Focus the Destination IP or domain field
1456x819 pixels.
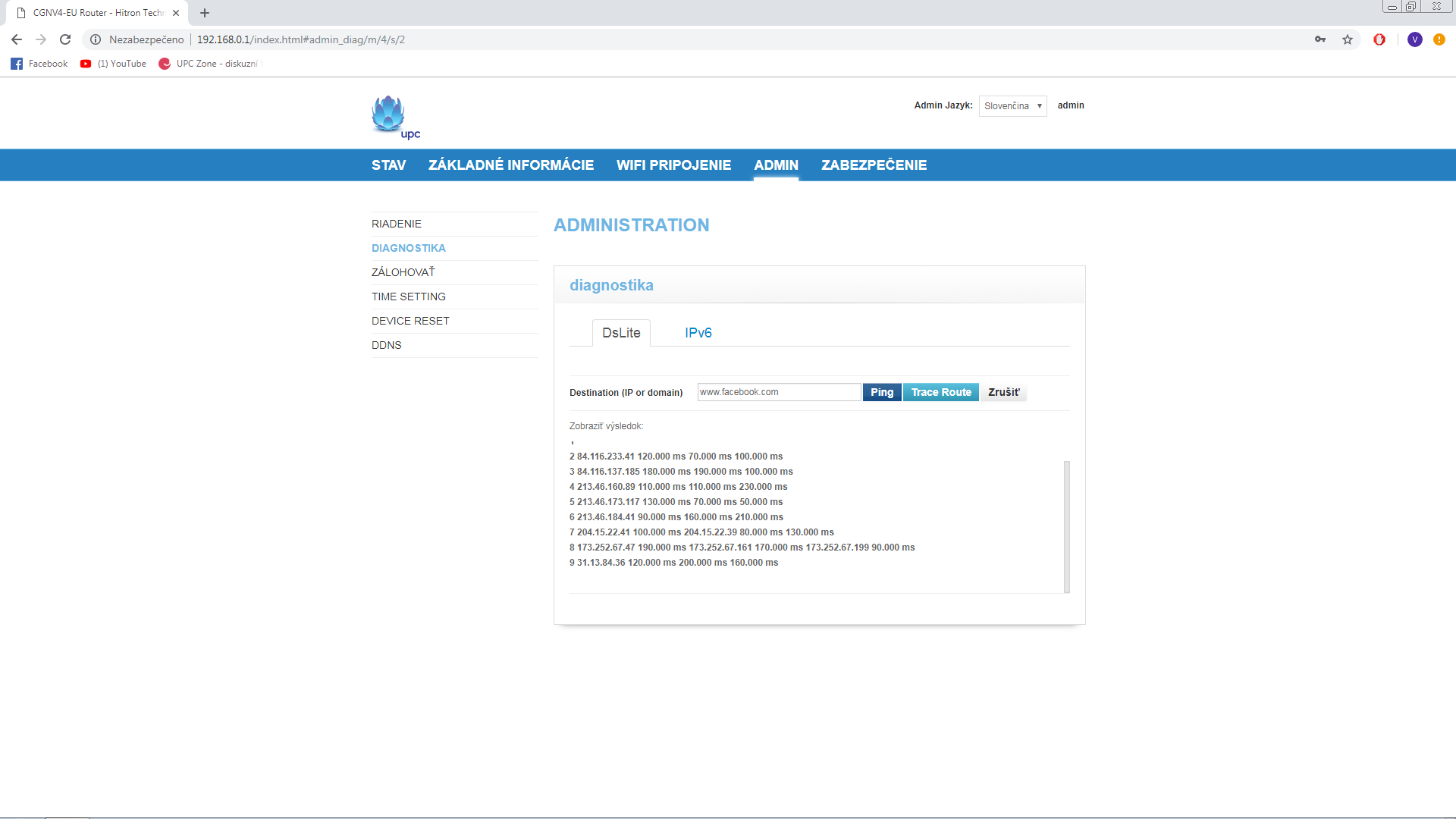[x=779, y=392]
